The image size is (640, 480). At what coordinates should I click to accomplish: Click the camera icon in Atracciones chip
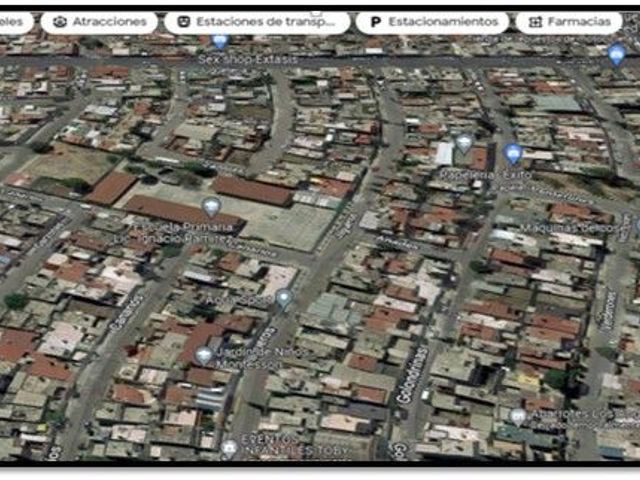point(60,22)
